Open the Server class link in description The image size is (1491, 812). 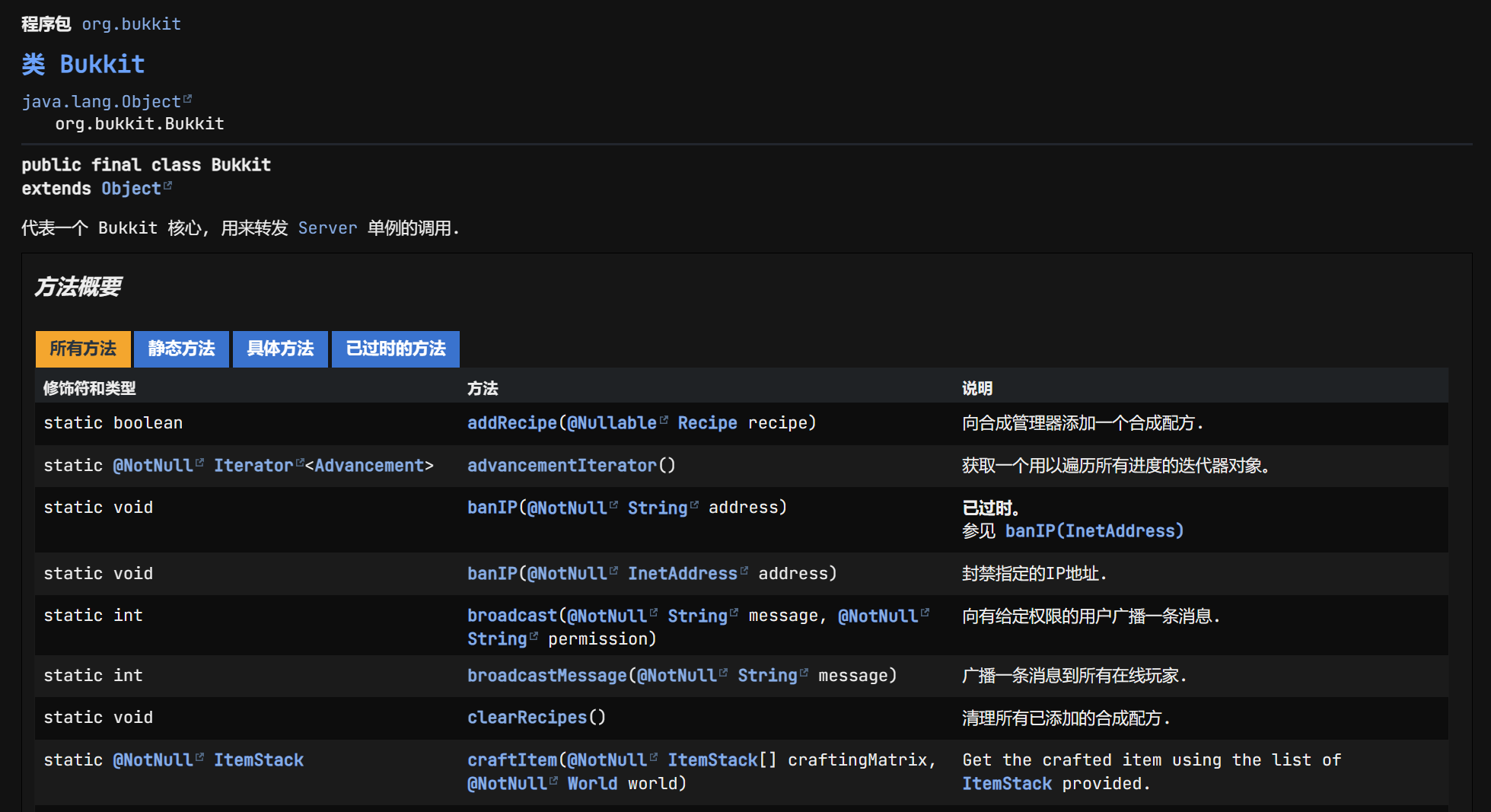coord(327,228)
